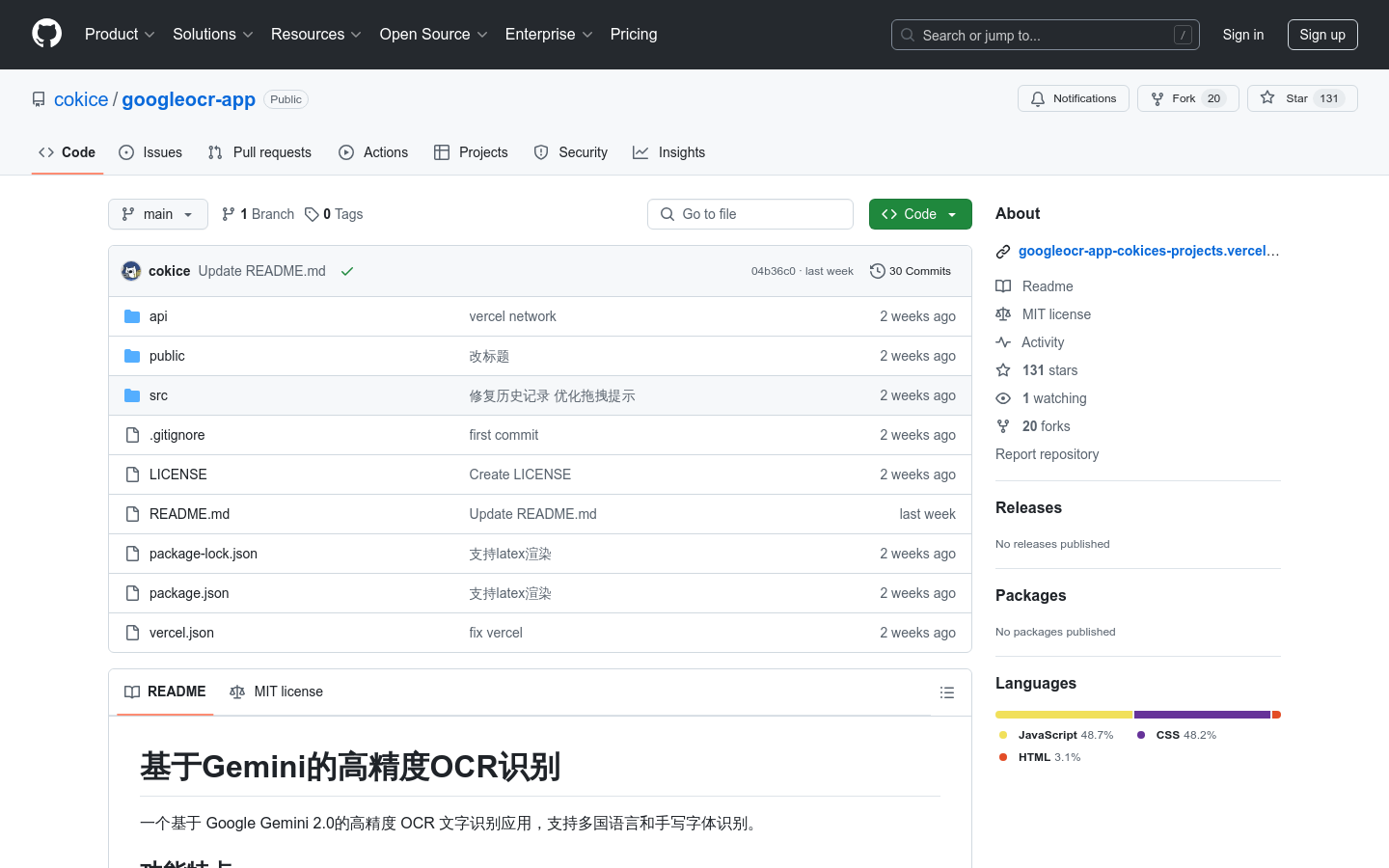Click the link icon beside project URL

pos(1003,252)
